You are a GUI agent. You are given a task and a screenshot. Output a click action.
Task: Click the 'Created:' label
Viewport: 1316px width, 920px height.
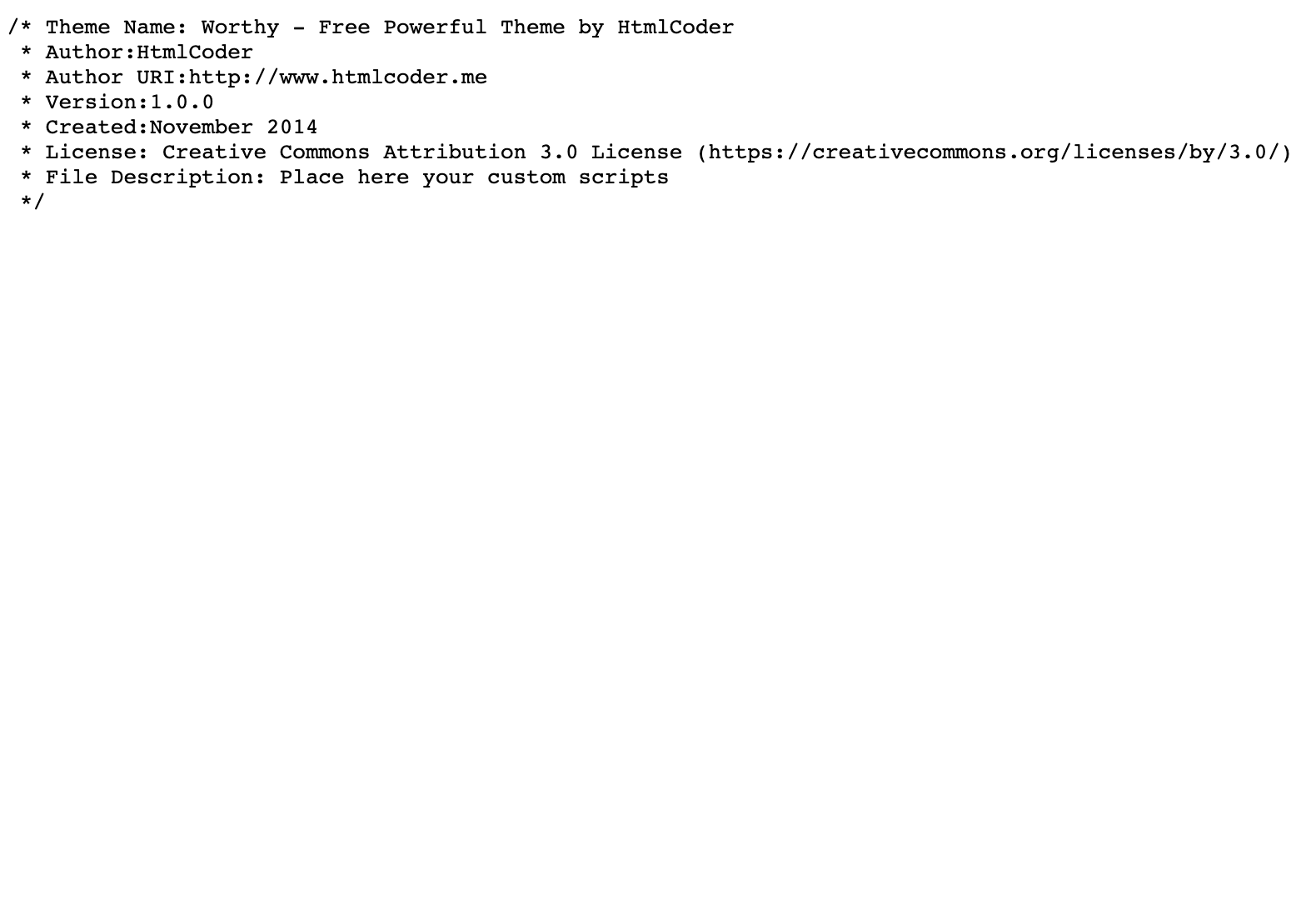[97, 127]
